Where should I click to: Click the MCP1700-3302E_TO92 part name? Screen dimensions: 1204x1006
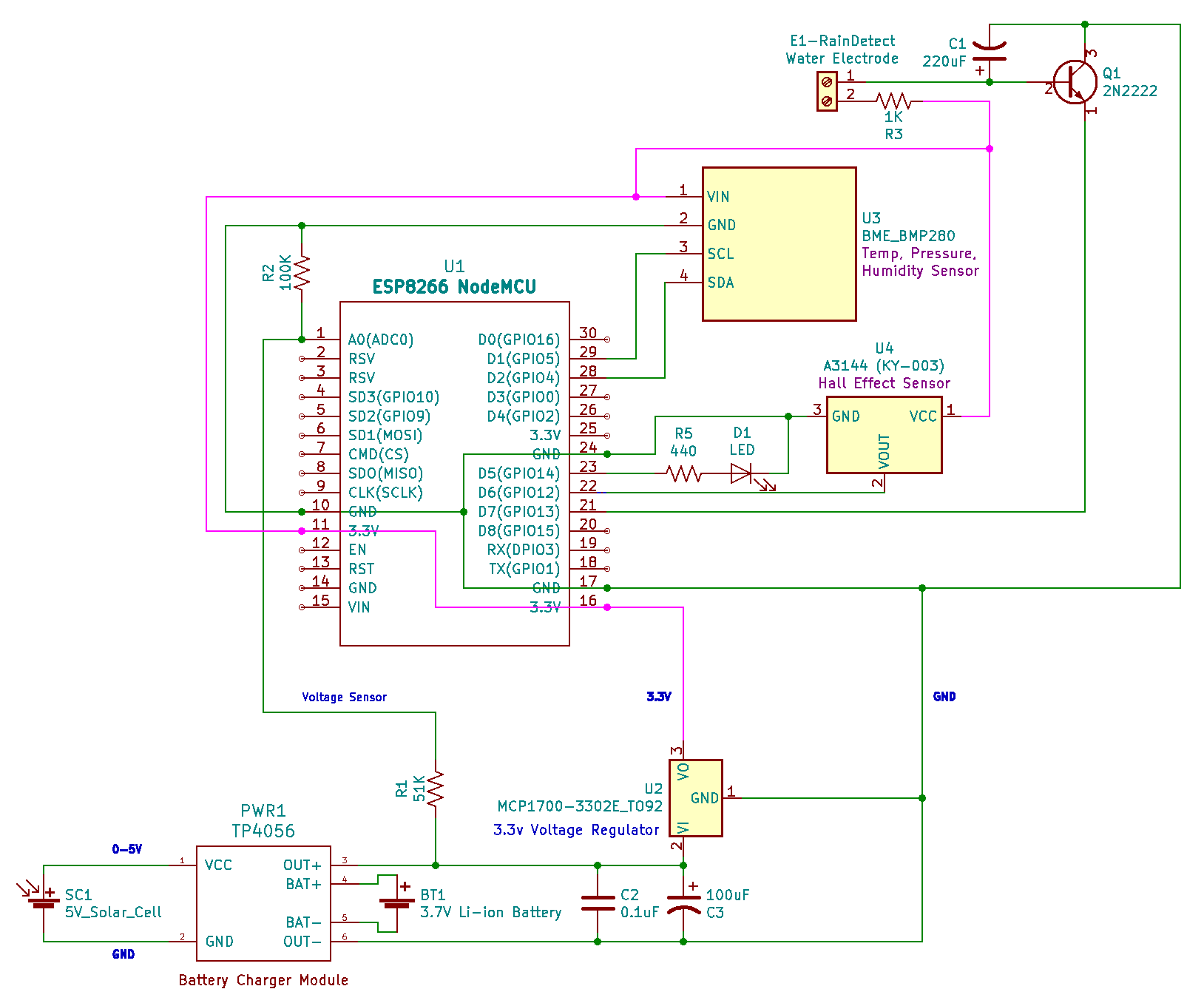tap(580, 806)
